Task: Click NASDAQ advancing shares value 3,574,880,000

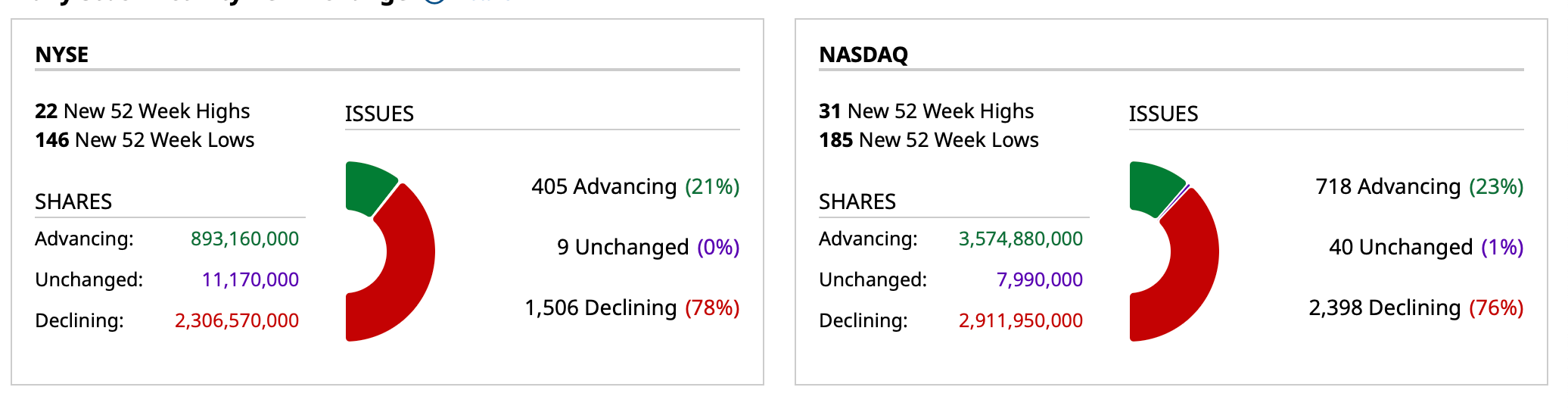Action: tap(1021, 239)
